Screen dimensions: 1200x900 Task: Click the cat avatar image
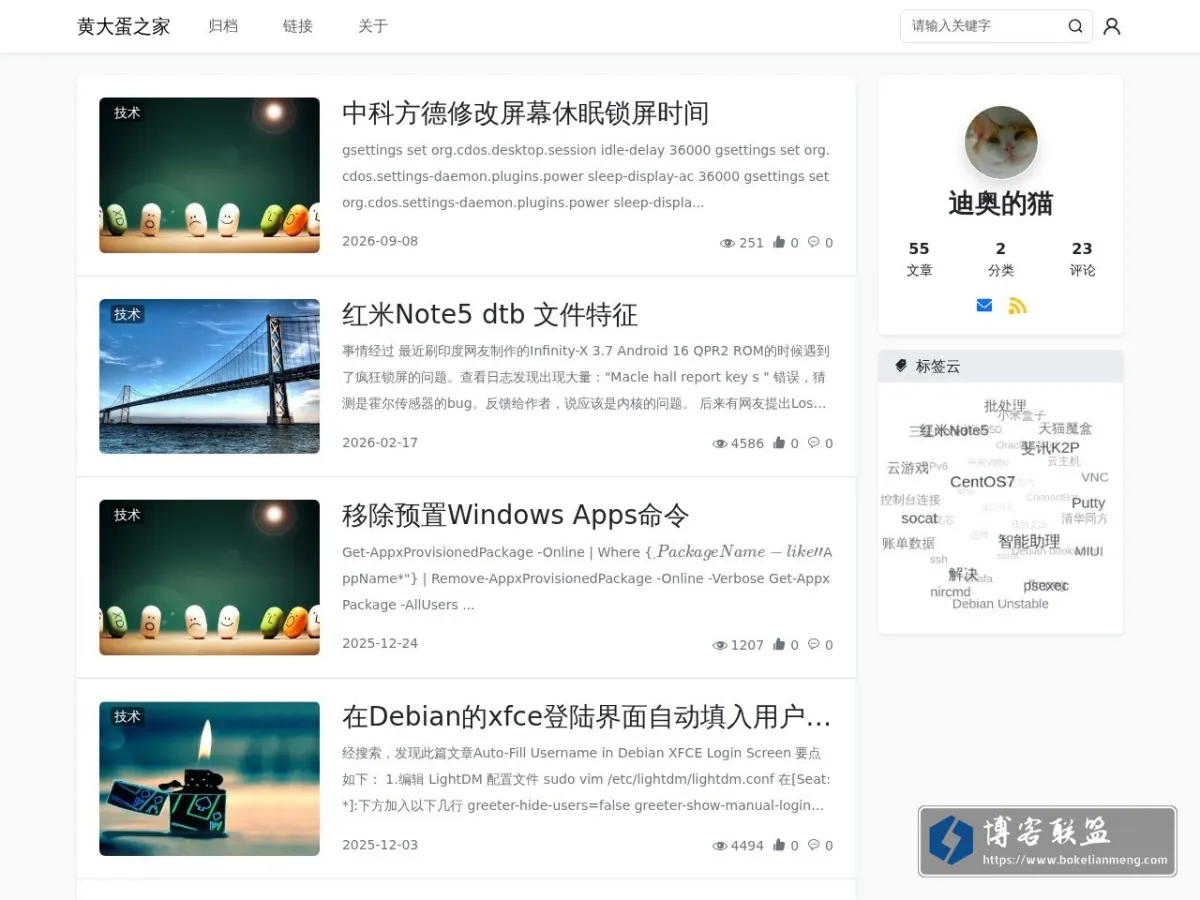(x=1001, y=143)
